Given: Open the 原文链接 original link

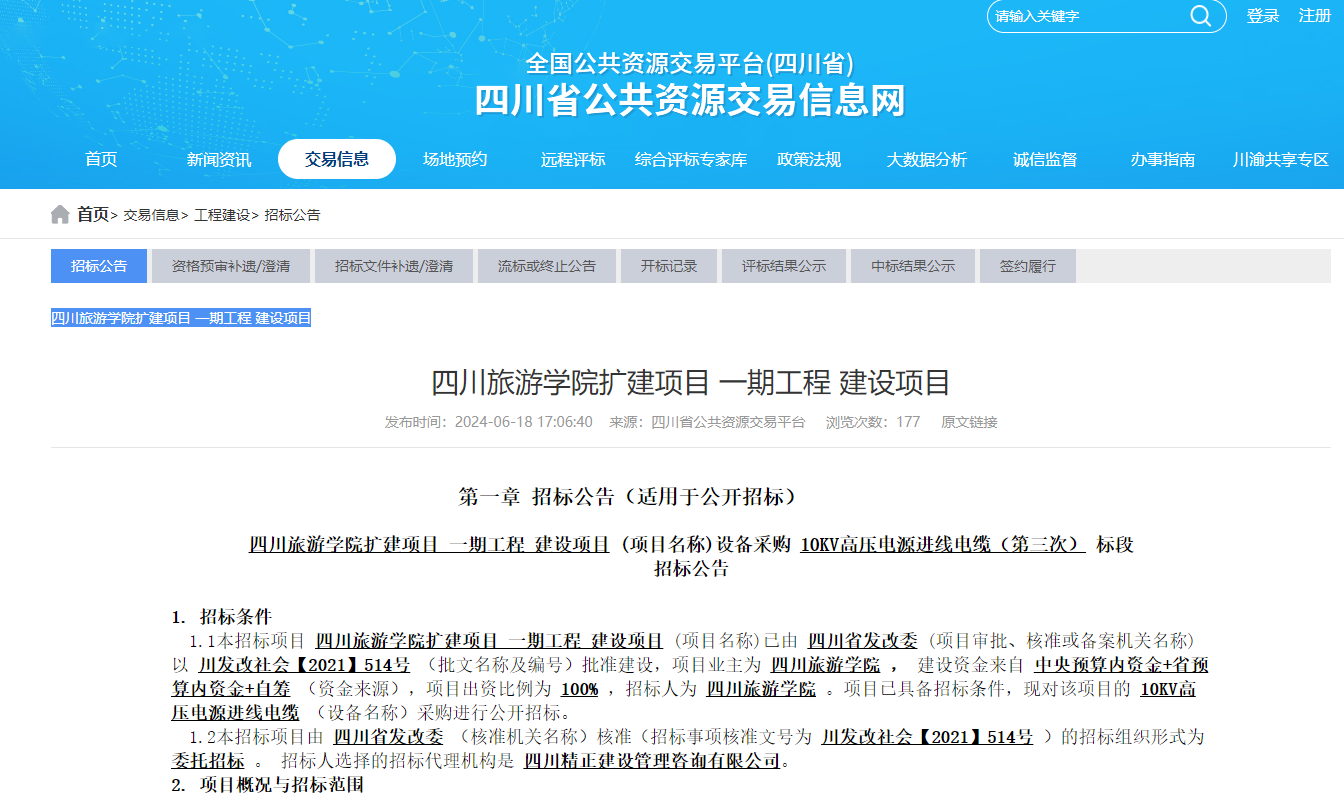Looking at the screenshot, I should (969, 422).
